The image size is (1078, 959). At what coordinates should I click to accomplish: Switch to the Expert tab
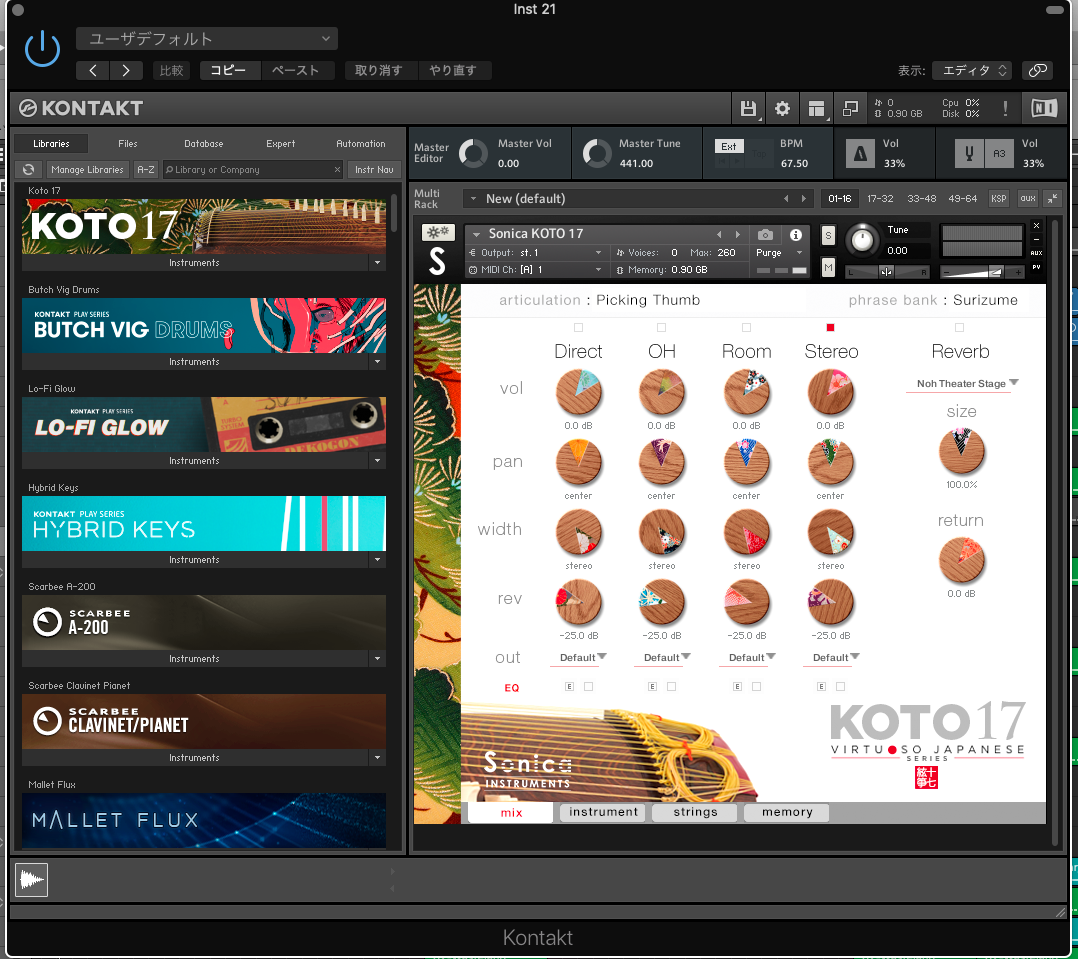click(280, 144)
